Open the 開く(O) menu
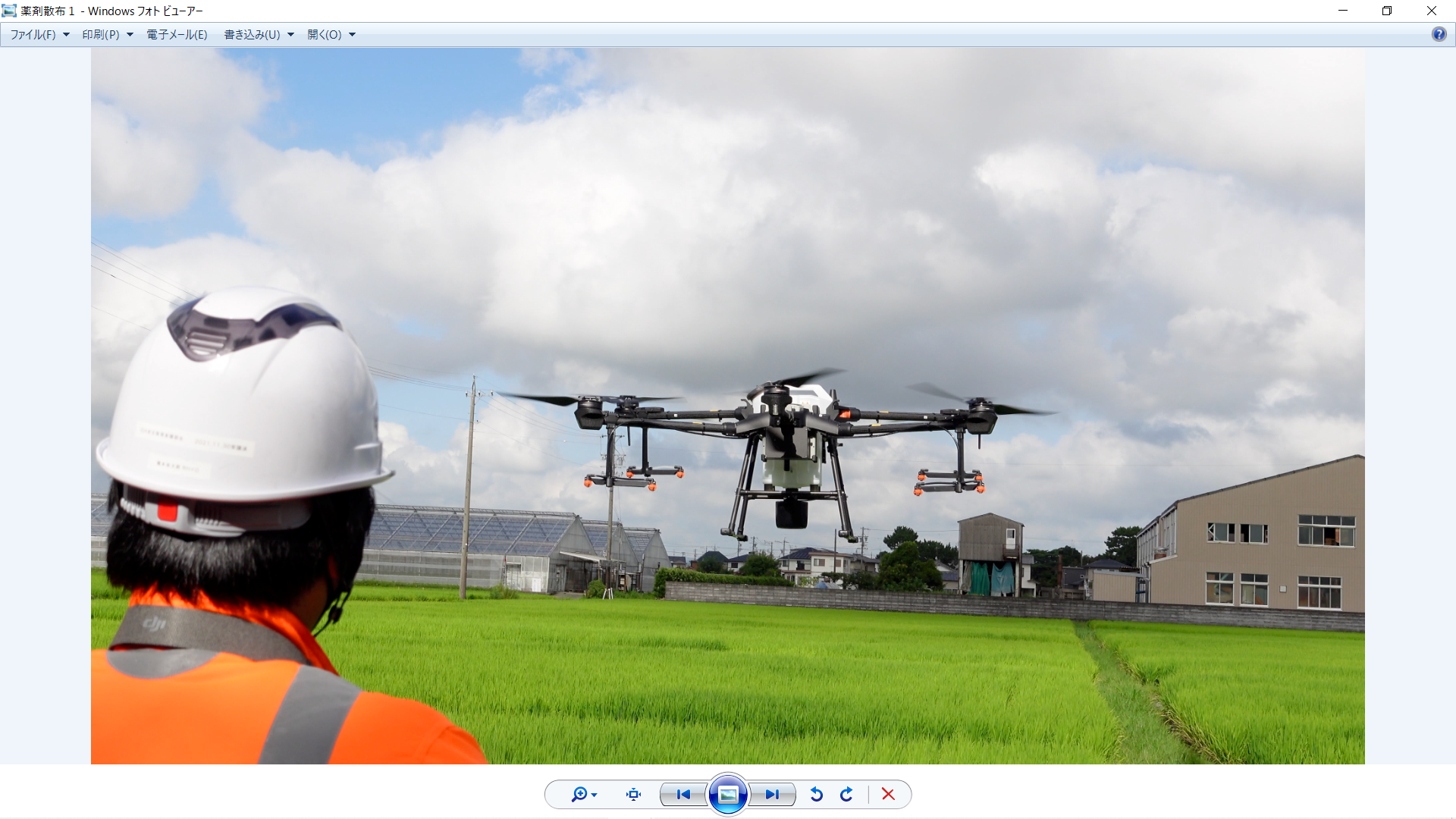Image resolution: width=1456 pixels, height=819 pixels. (325, 34)
